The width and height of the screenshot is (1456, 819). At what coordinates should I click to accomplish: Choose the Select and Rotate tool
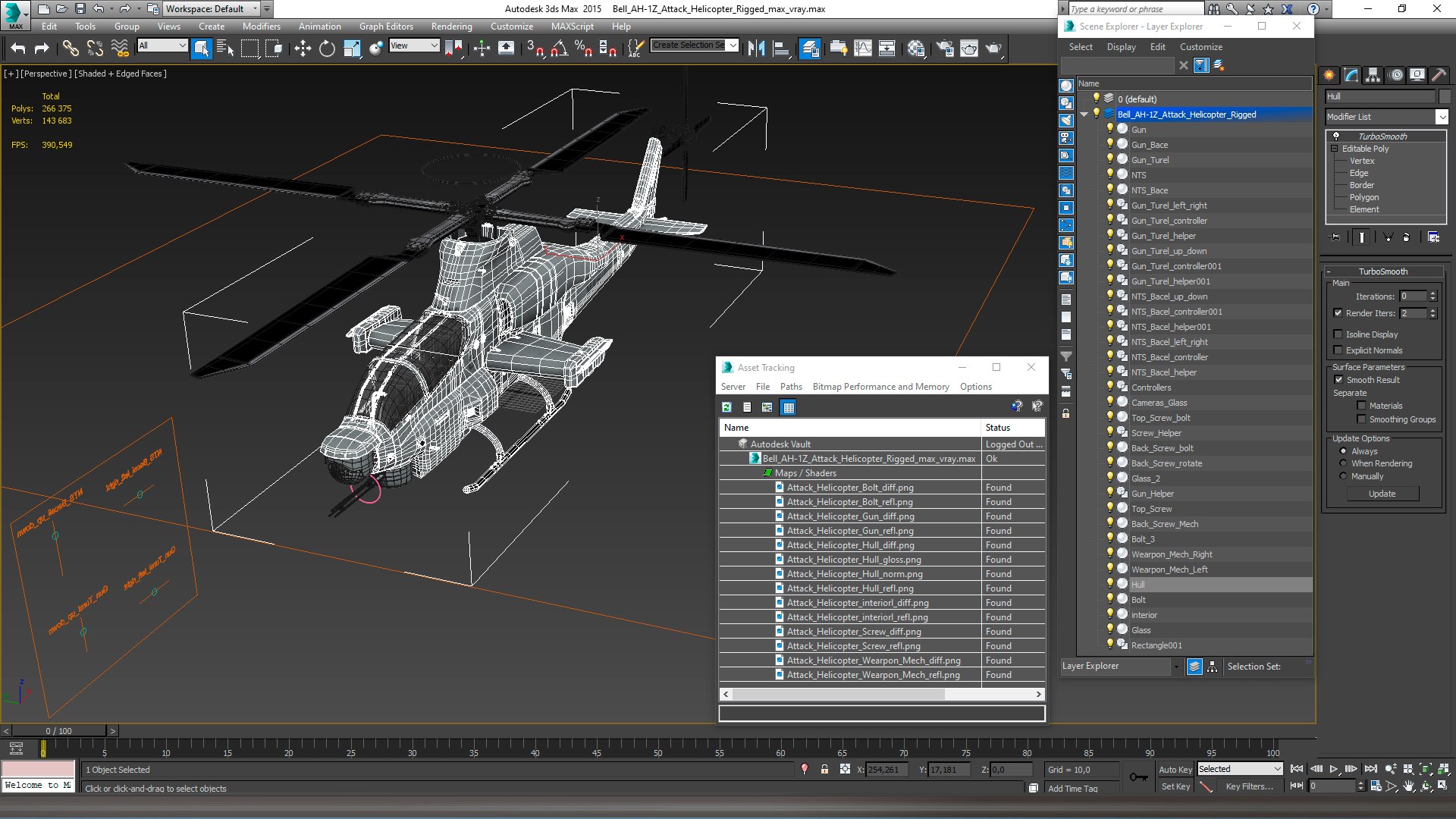click(x=327, y=49)
